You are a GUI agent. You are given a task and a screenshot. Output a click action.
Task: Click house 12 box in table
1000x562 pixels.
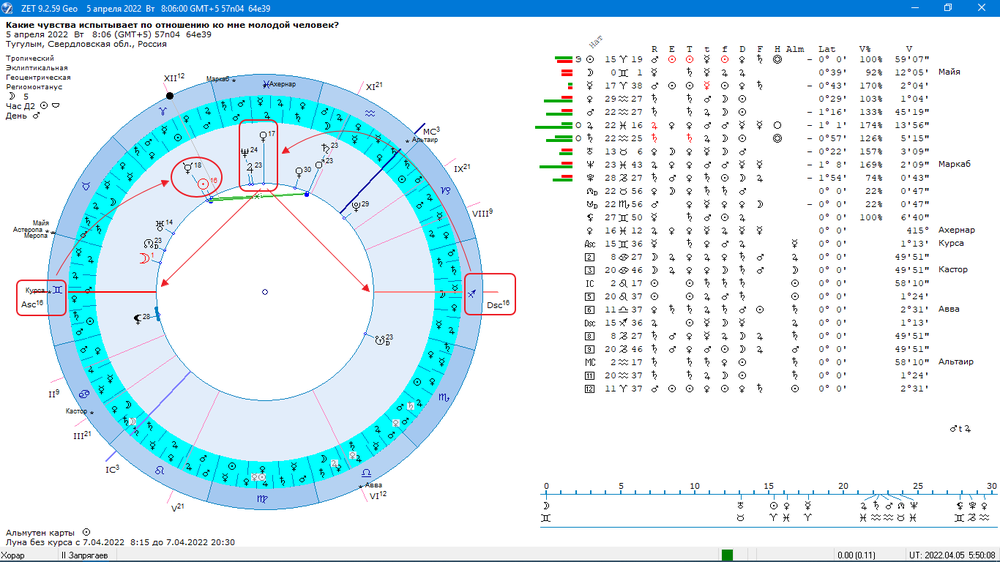pos(590,388)
